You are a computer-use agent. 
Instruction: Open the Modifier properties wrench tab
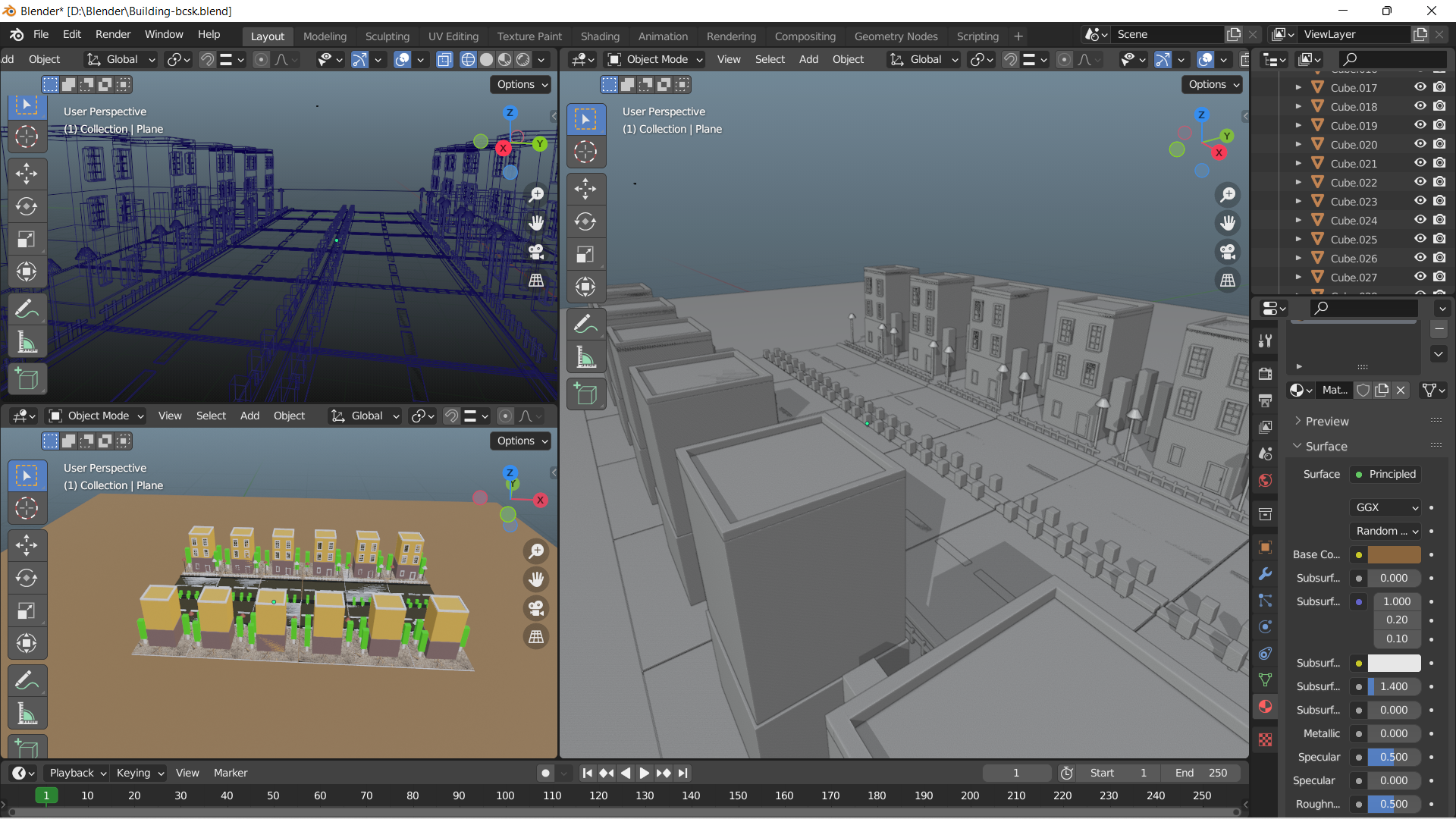point(1265,574)
